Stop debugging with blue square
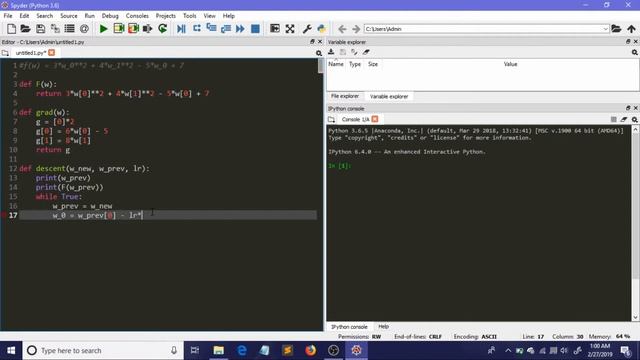This screenshot has height=360, width=640. [x=255, y=29]
